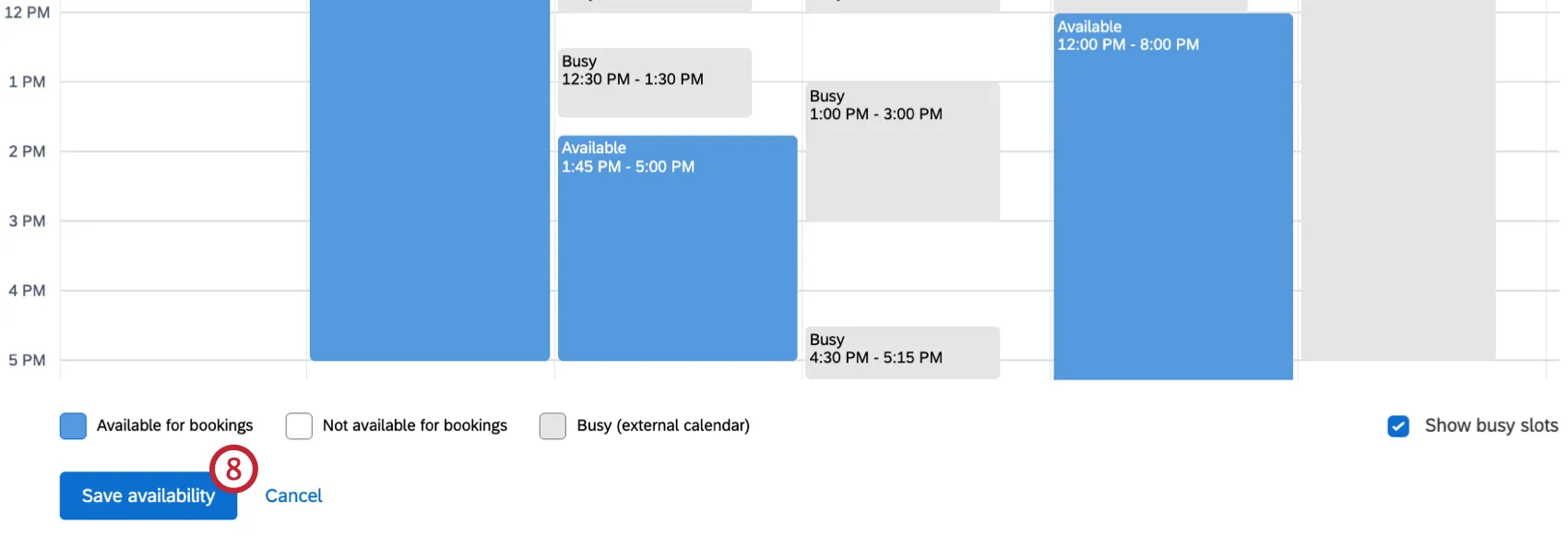
Task: Select the Available 12:00 PM - 8:00 PM block
Action: pyautogui.click(x=1172, y=194)
